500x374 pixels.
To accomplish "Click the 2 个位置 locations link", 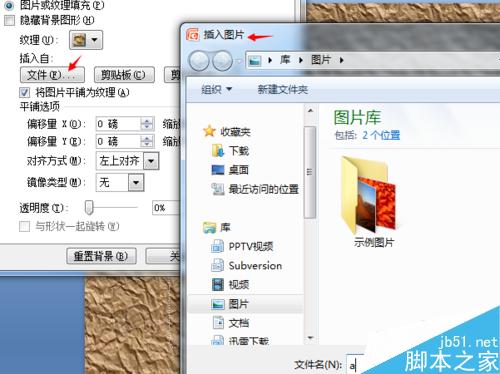I will pyautogui.click(x=381, y=135).
